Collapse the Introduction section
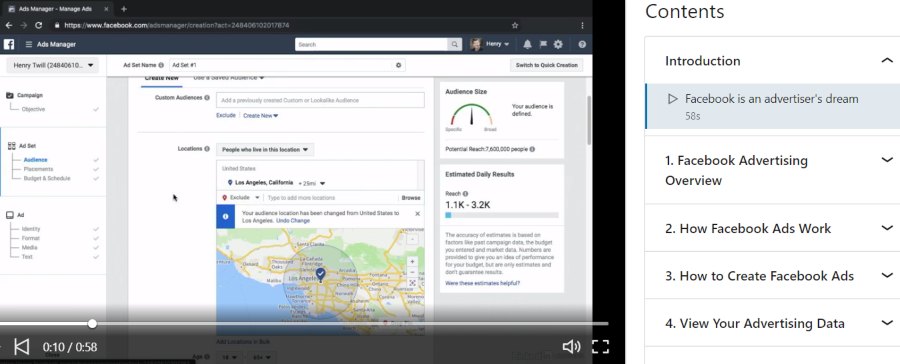The image size is (900, 364). click(x=887, y=60)
